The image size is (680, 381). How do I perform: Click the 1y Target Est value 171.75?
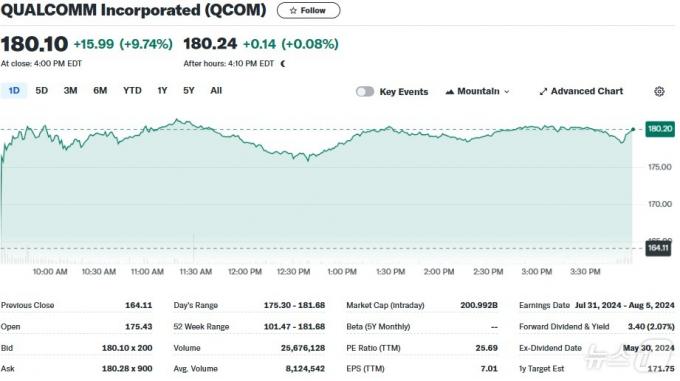point(661,369)
